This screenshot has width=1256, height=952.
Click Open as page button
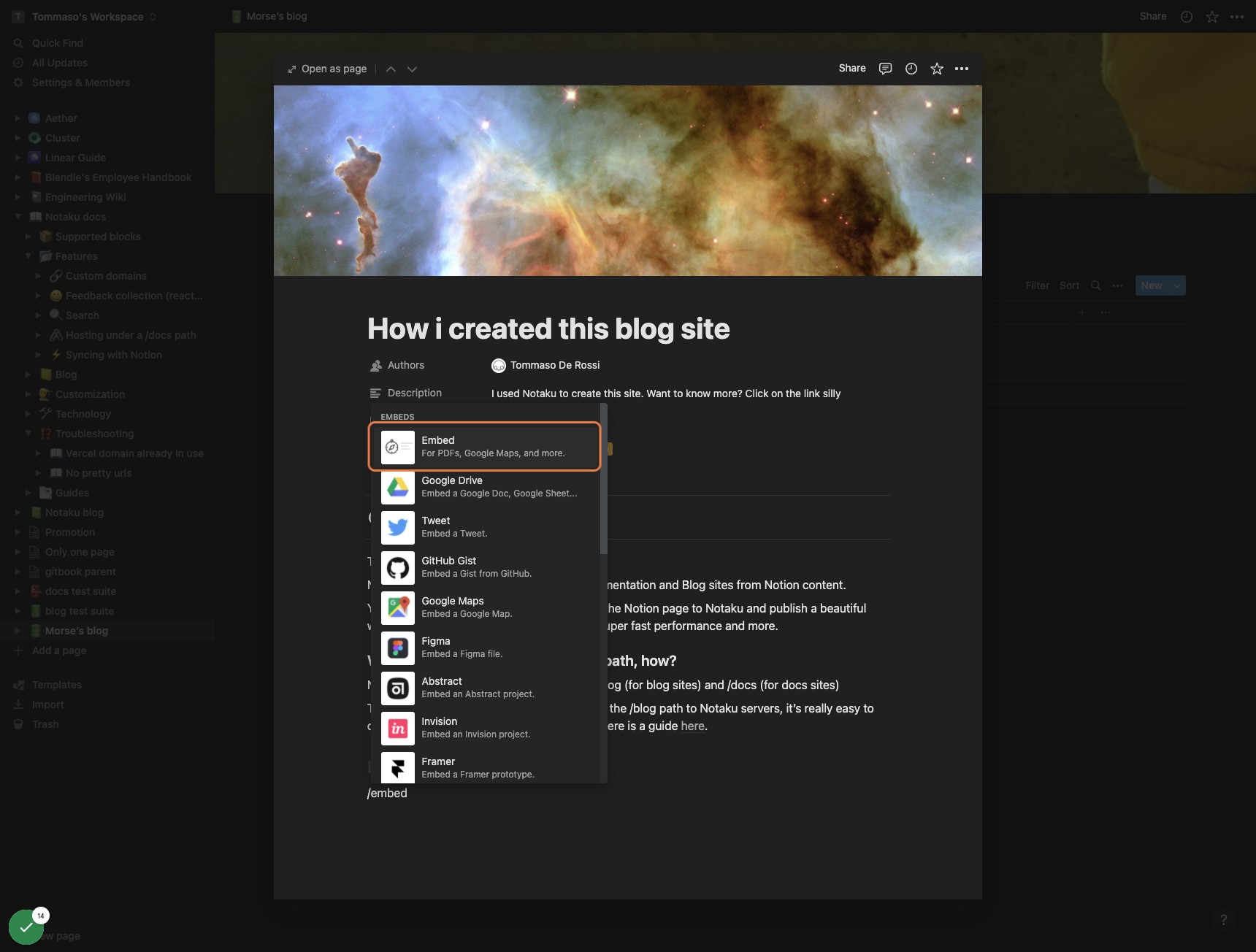327,69
